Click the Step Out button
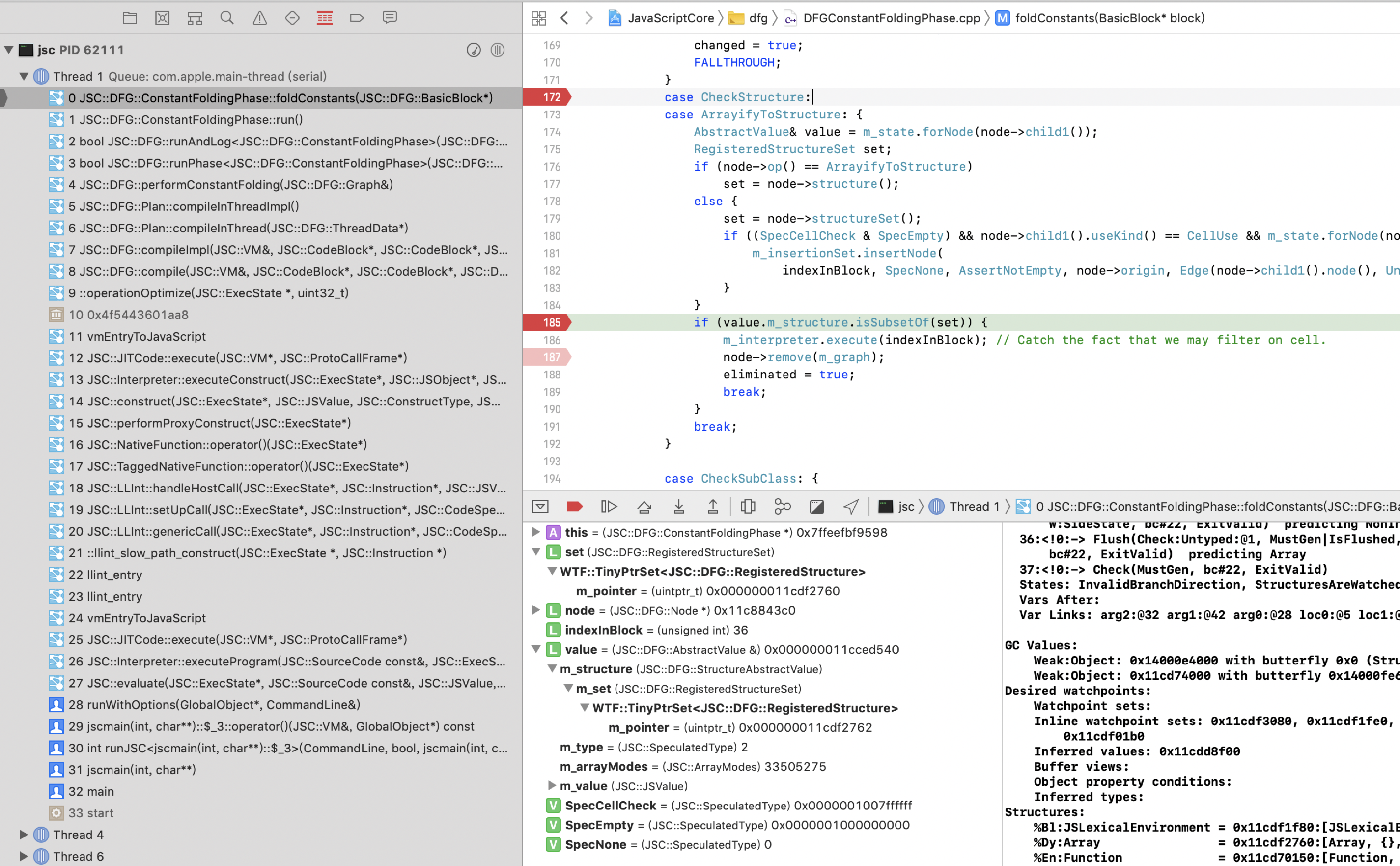The image size is (1400, 866). [x=713, y=506]
